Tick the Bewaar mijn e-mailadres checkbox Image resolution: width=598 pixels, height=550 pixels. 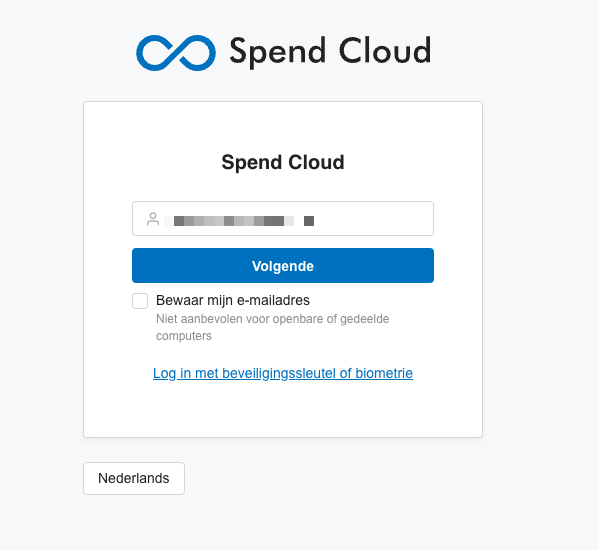tap(140, 301)
